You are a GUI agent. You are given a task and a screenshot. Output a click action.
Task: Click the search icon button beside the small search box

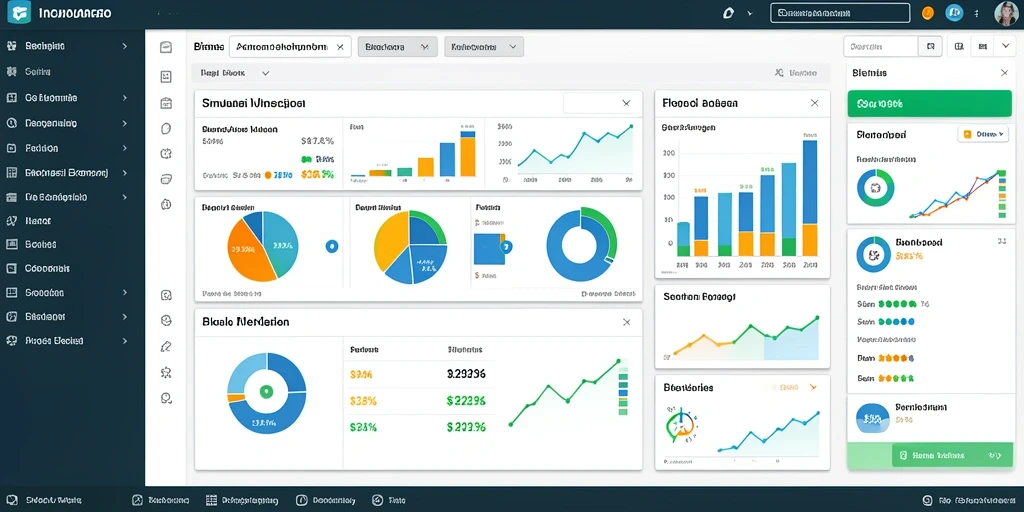pos(931,46)
